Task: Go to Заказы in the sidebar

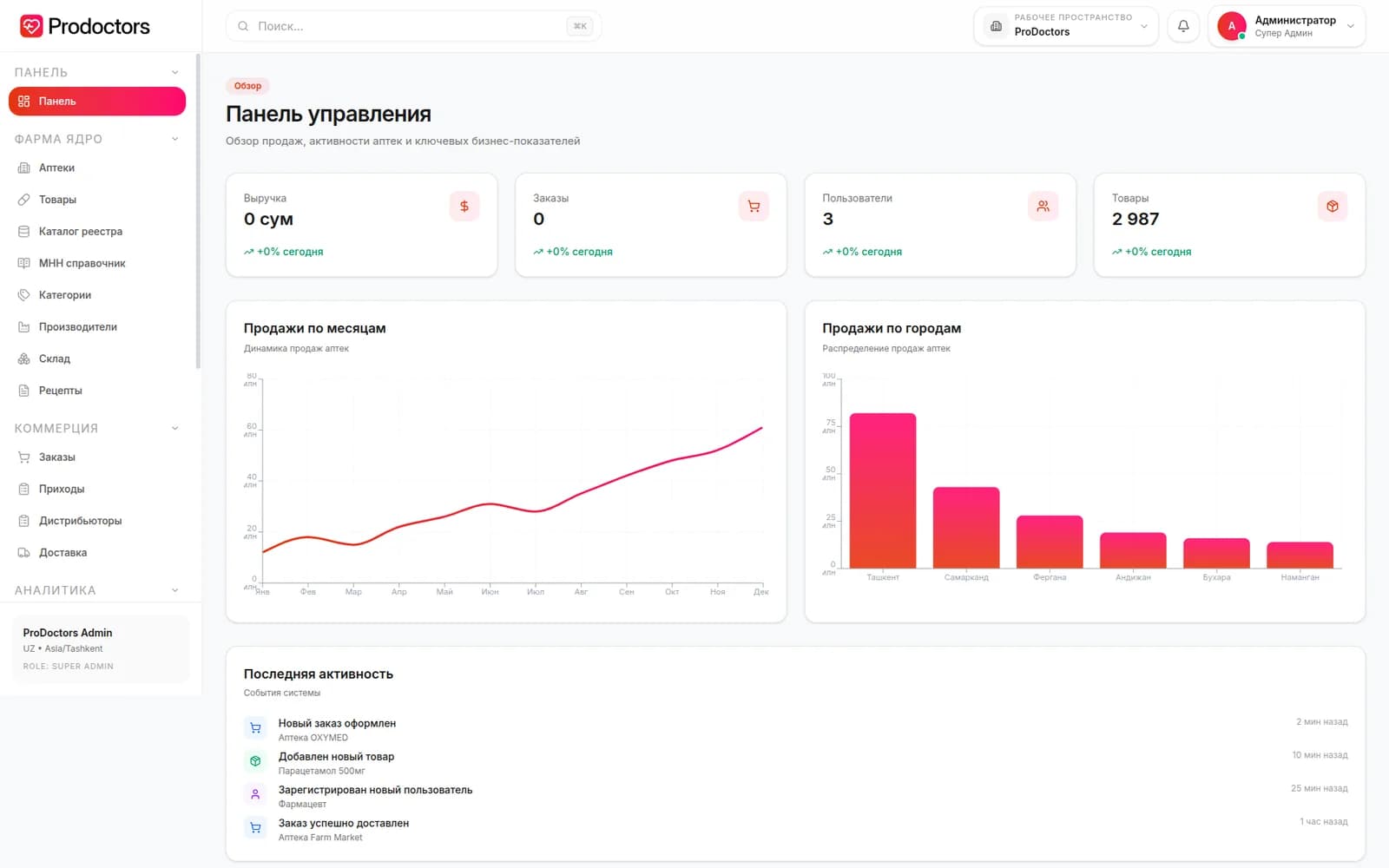Action: (97, 457)
